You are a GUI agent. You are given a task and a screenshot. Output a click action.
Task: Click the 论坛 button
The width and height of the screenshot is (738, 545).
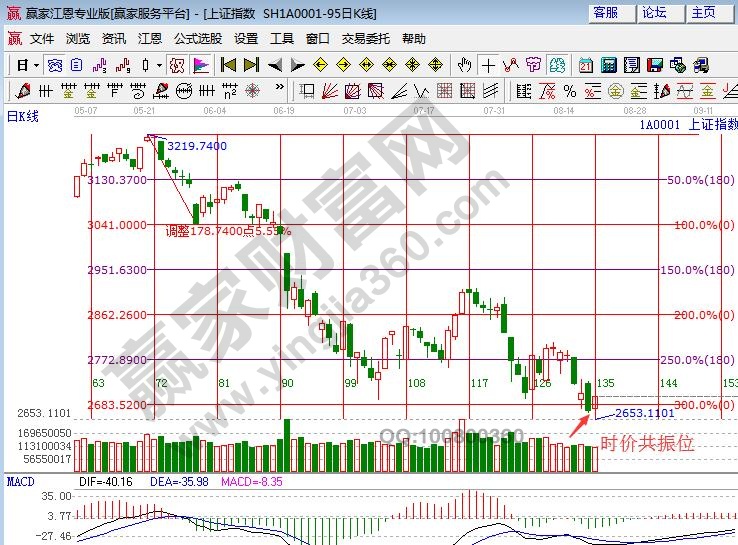655,13
